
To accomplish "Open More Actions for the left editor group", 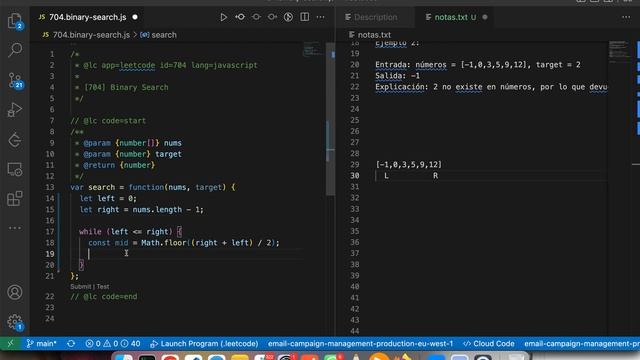I will click(x=320, y=17).
